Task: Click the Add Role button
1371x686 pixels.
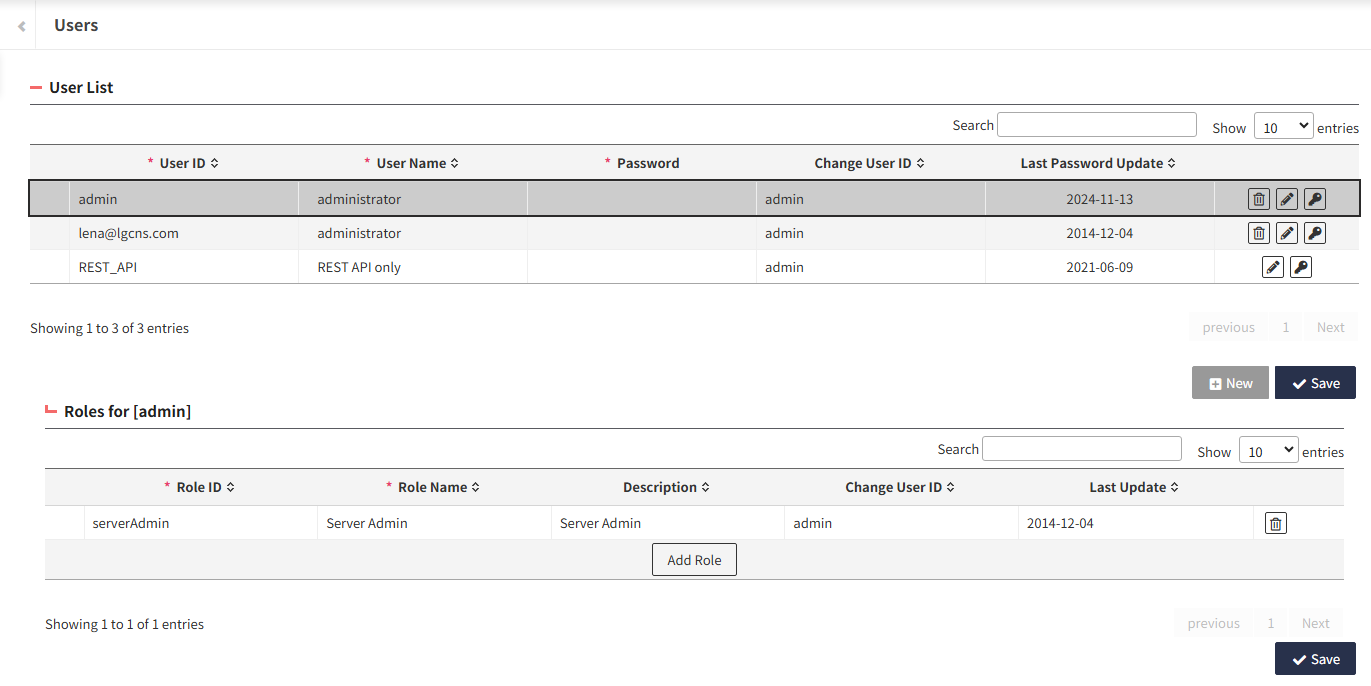Action: tap(694, 560)
